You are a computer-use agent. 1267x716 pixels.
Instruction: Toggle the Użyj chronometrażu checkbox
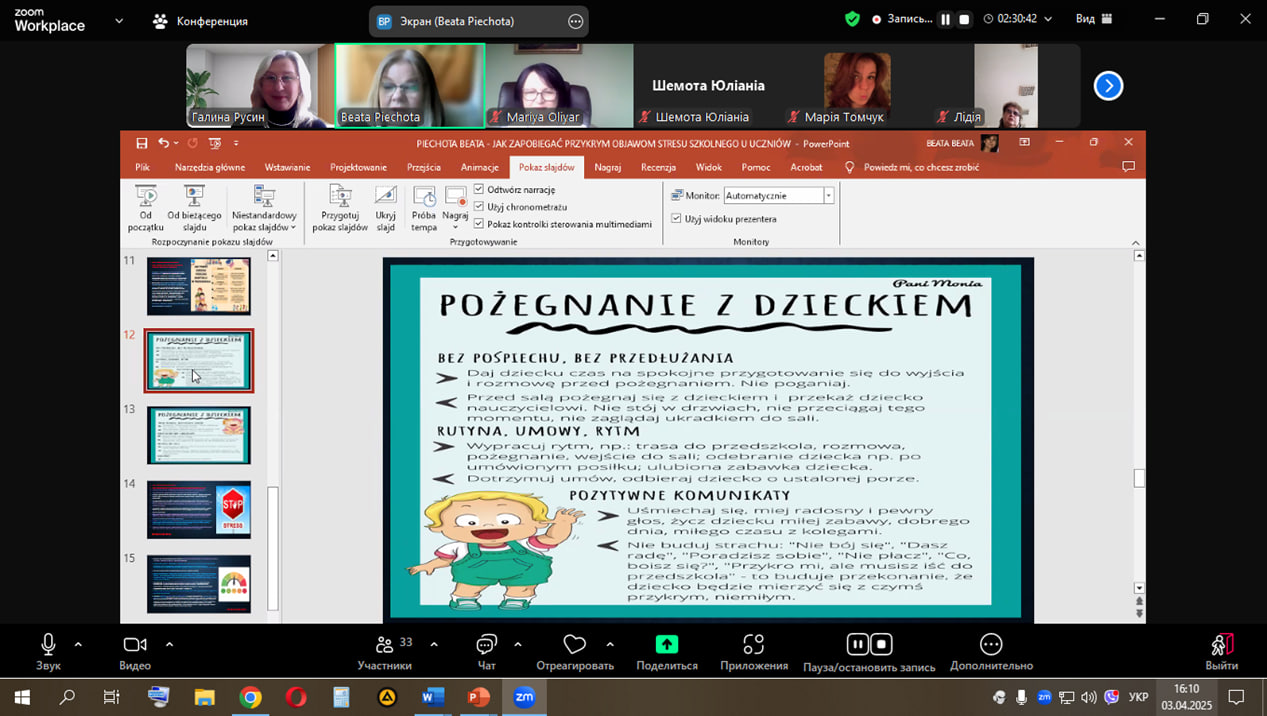tap(479, 206)
